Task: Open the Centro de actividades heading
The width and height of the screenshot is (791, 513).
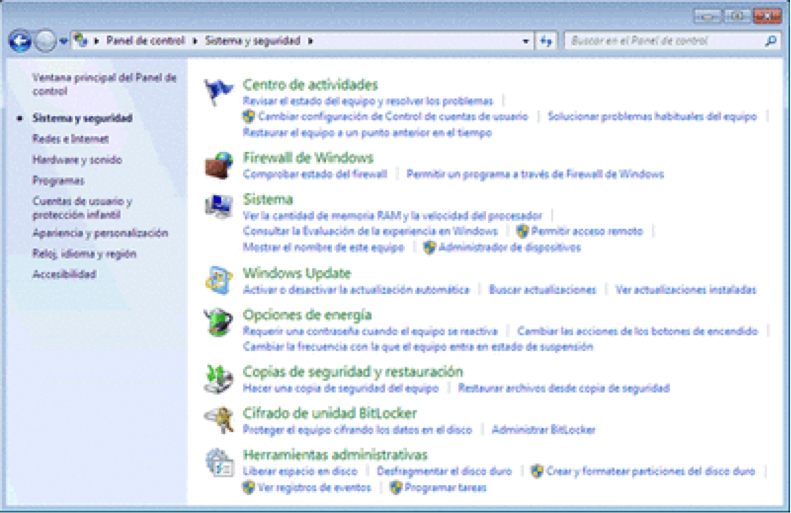Action: tap(310, 84)
